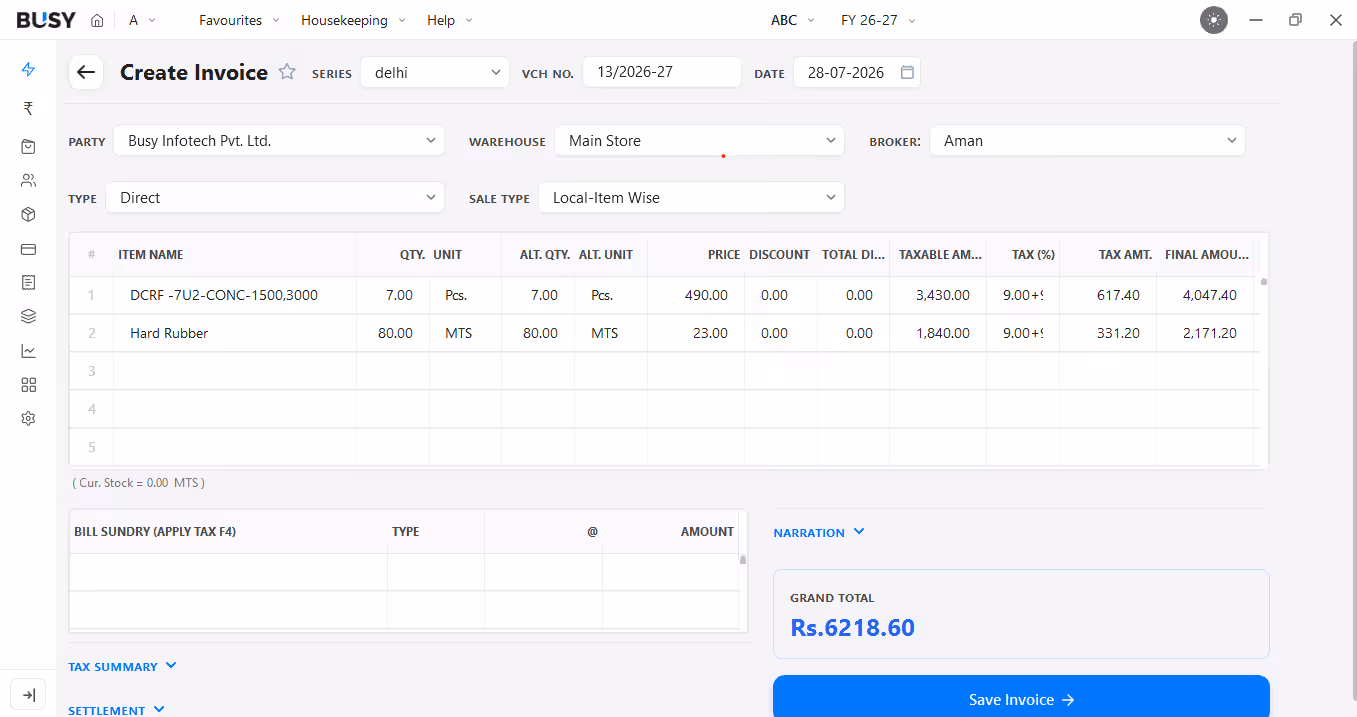Viewport: 1357px width, 717px height.
Task: Click the item table vertical scrollbar handle
Action: pos(1264,282)
